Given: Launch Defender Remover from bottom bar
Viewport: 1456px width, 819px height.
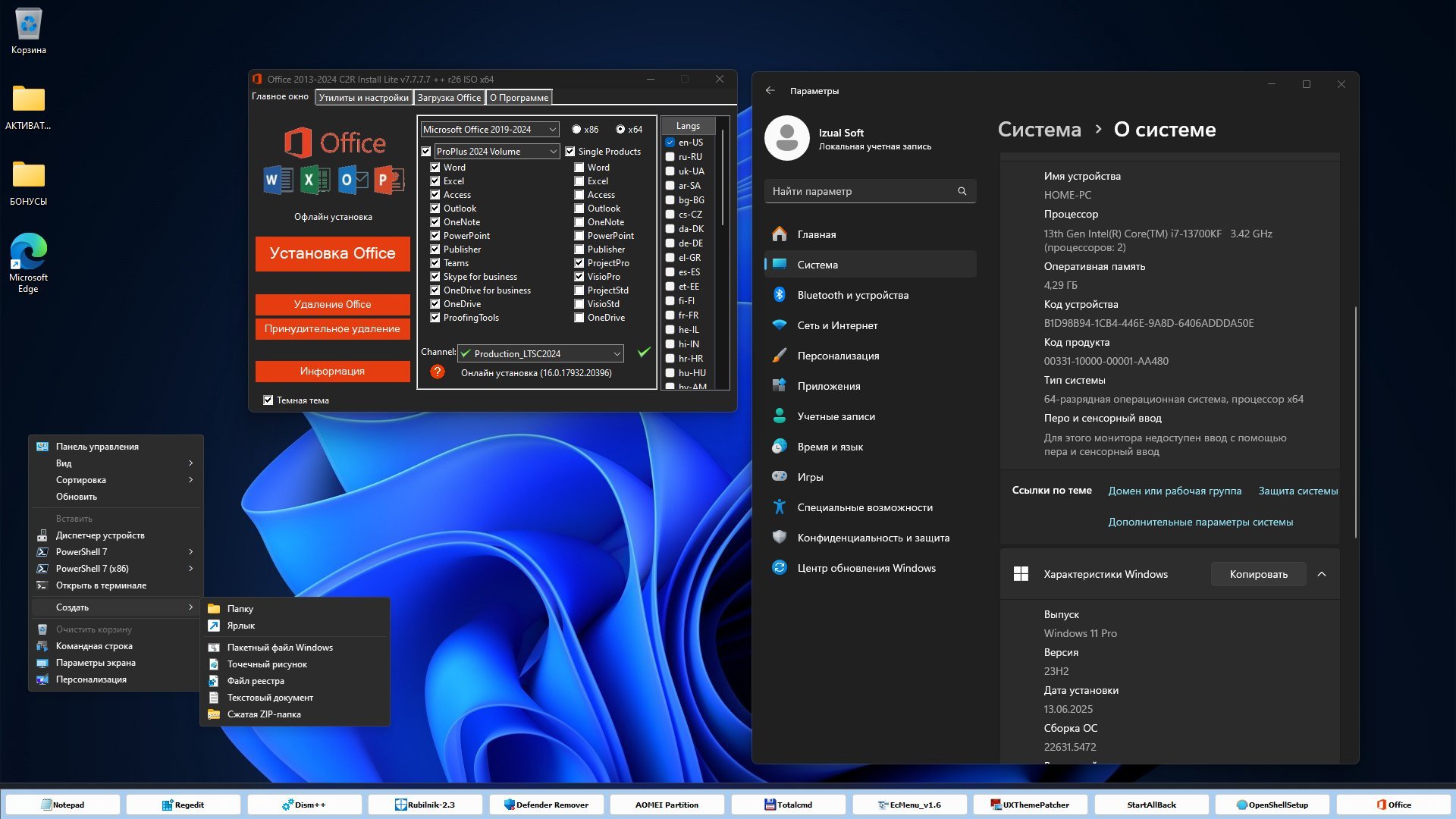Looking at the screenshot, I should (546, 805).
